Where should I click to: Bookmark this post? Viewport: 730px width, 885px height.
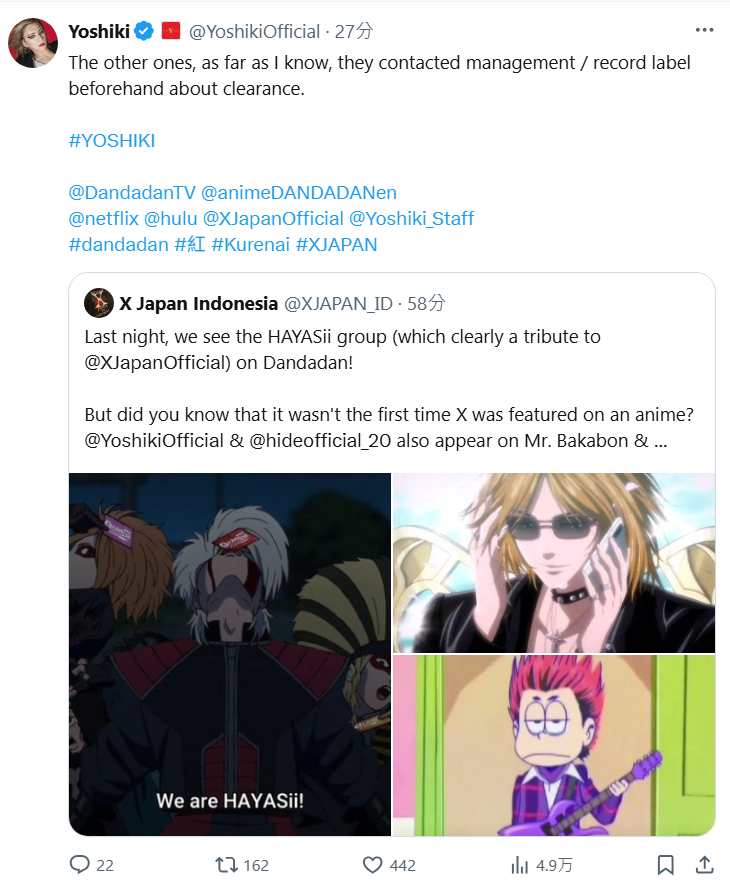[665, 865]
